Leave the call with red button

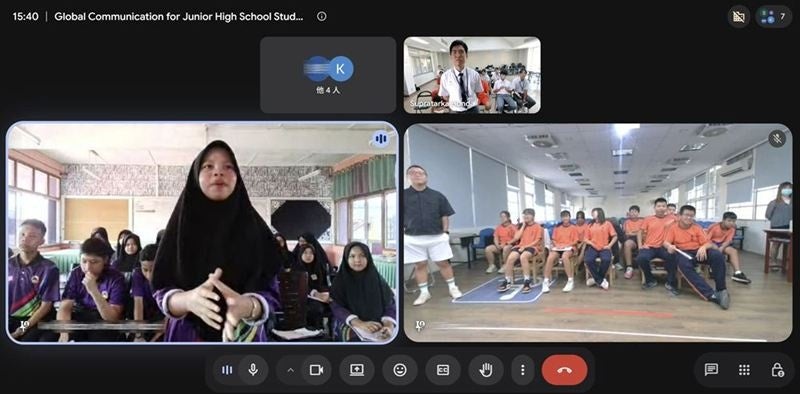564,370
